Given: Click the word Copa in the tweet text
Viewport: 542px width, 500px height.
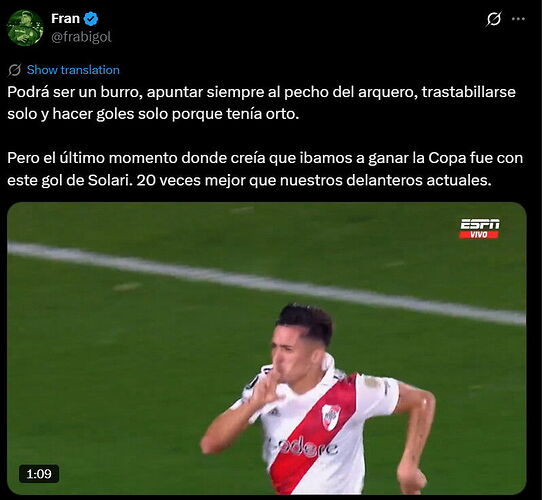Looking at the screenshot, I should click(x=447, y=158).
